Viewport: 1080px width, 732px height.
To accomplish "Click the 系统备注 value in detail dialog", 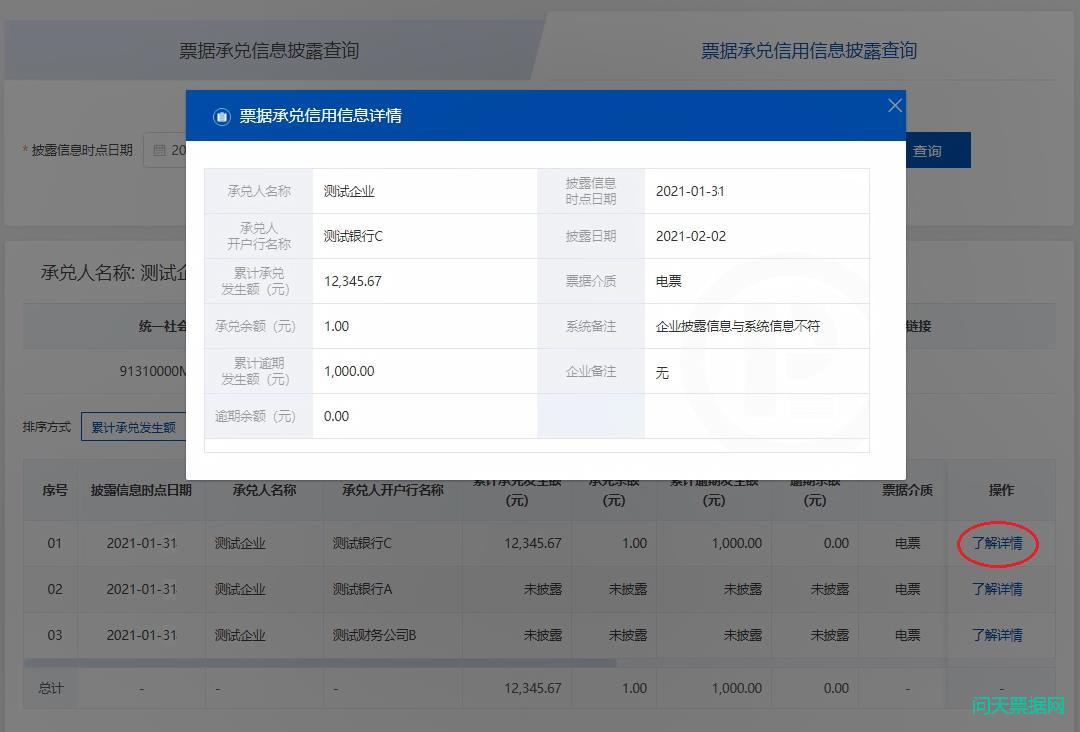I will (x=742, y=325).
